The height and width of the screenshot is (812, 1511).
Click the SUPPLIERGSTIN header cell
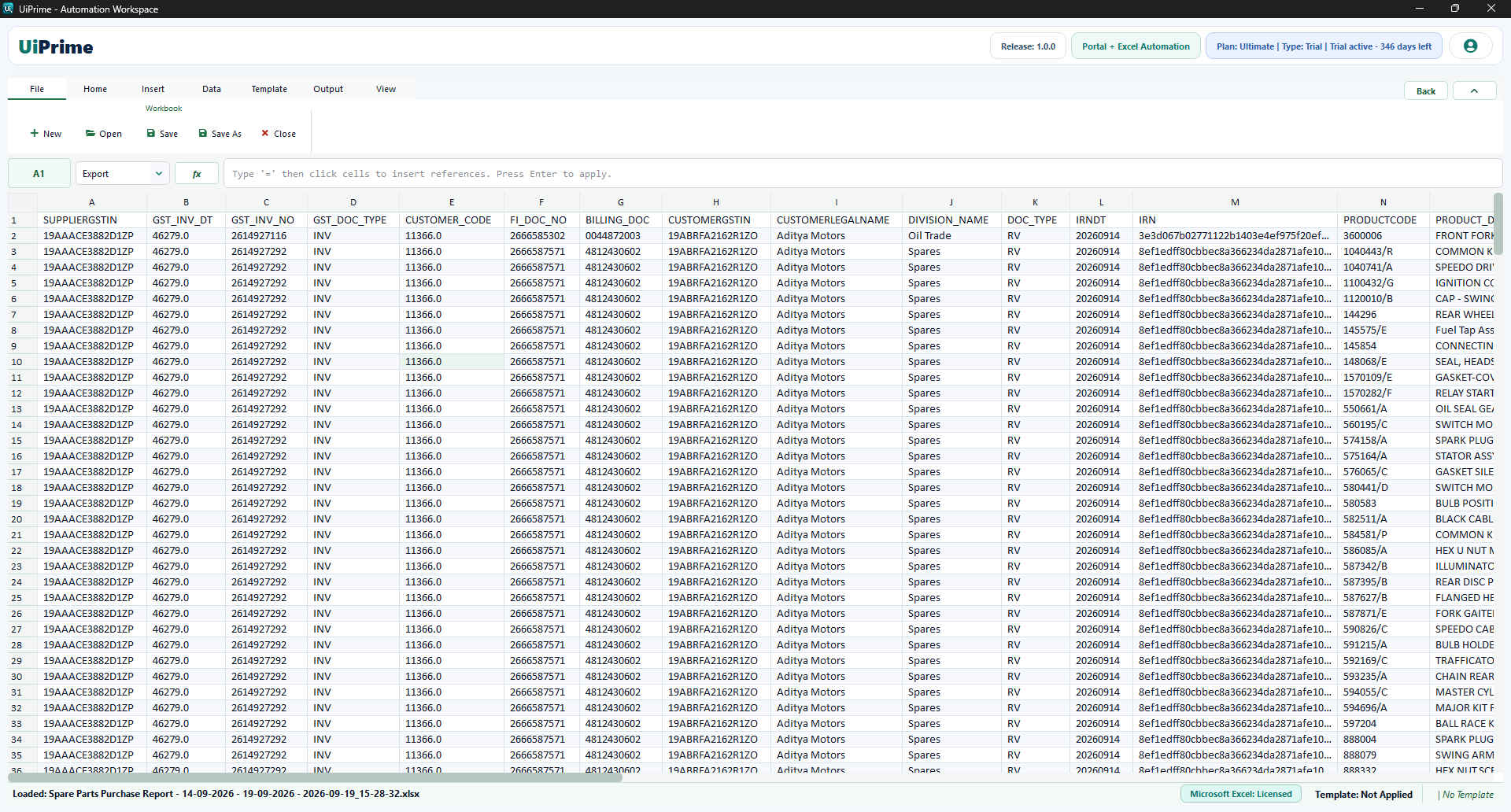(91, 220)
